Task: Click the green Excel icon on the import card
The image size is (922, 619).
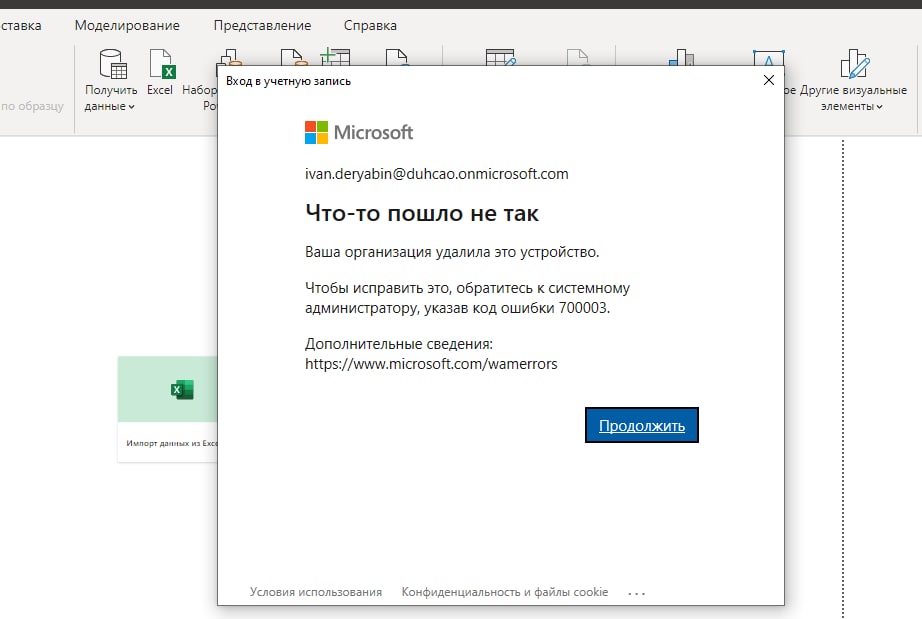Action: coord(182,389)
